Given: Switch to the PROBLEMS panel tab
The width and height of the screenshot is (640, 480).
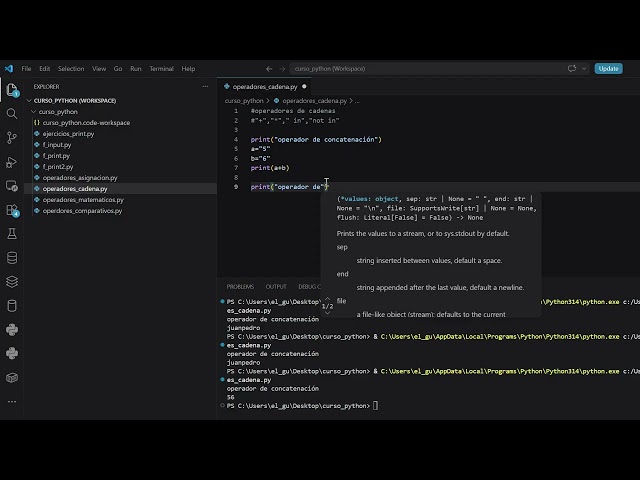Looking at the screenshot, I should [240, 287].
